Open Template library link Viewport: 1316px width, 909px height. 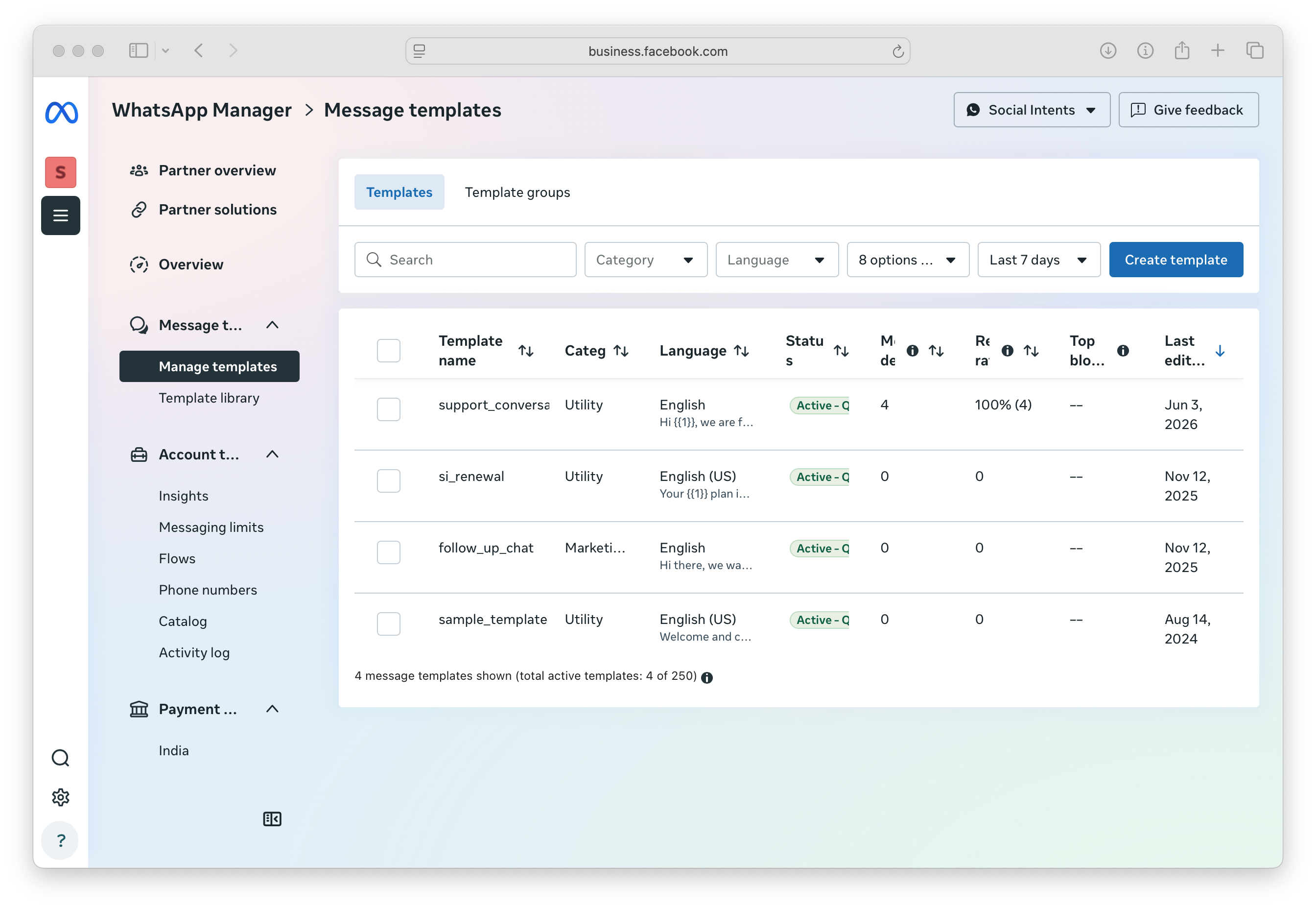pyautogui.click(x=209, y=398)
